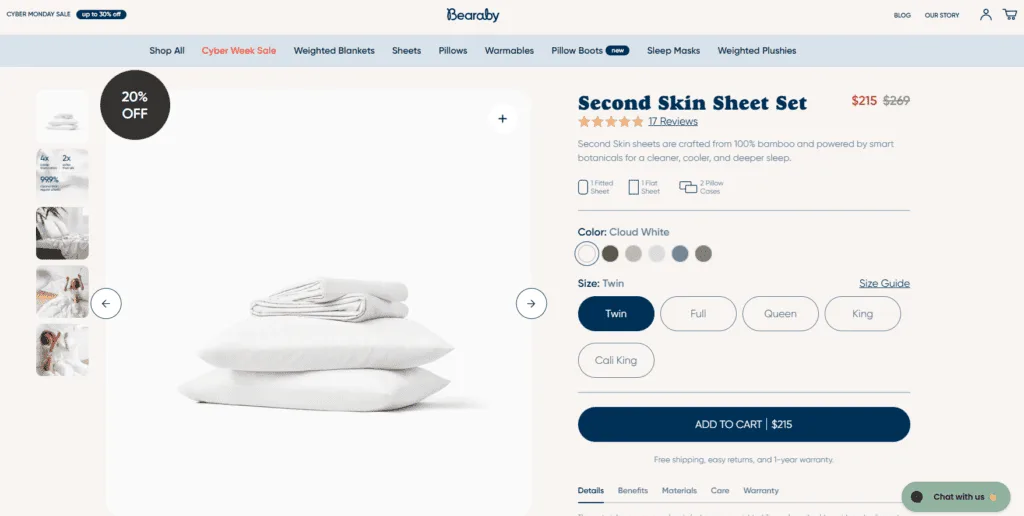
Task: Open the shopping cart icon
Action: (1010, 14)
